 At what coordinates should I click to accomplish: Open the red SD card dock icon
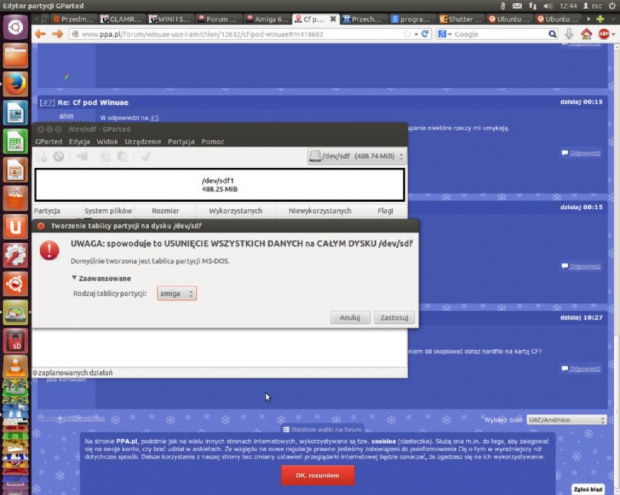coord(15,341)
